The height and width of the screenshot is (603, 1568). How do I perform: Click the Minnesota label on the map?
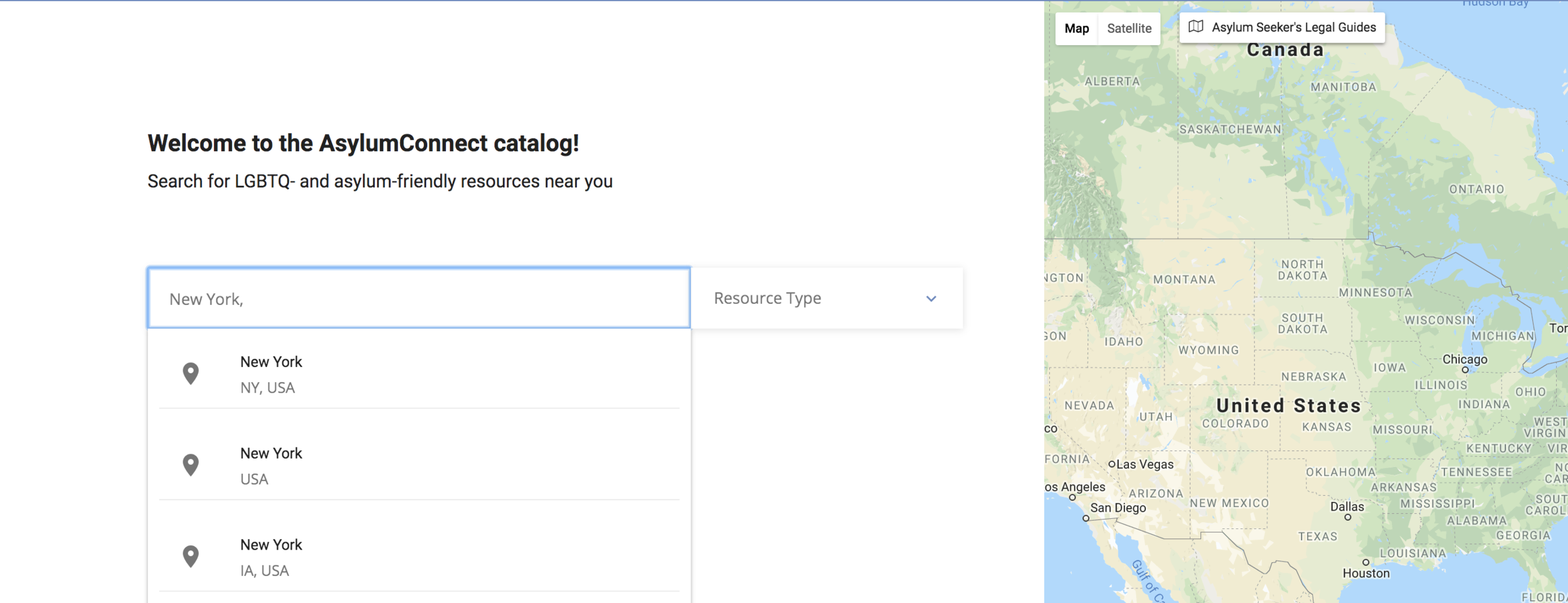click(x=1375, y=292)
